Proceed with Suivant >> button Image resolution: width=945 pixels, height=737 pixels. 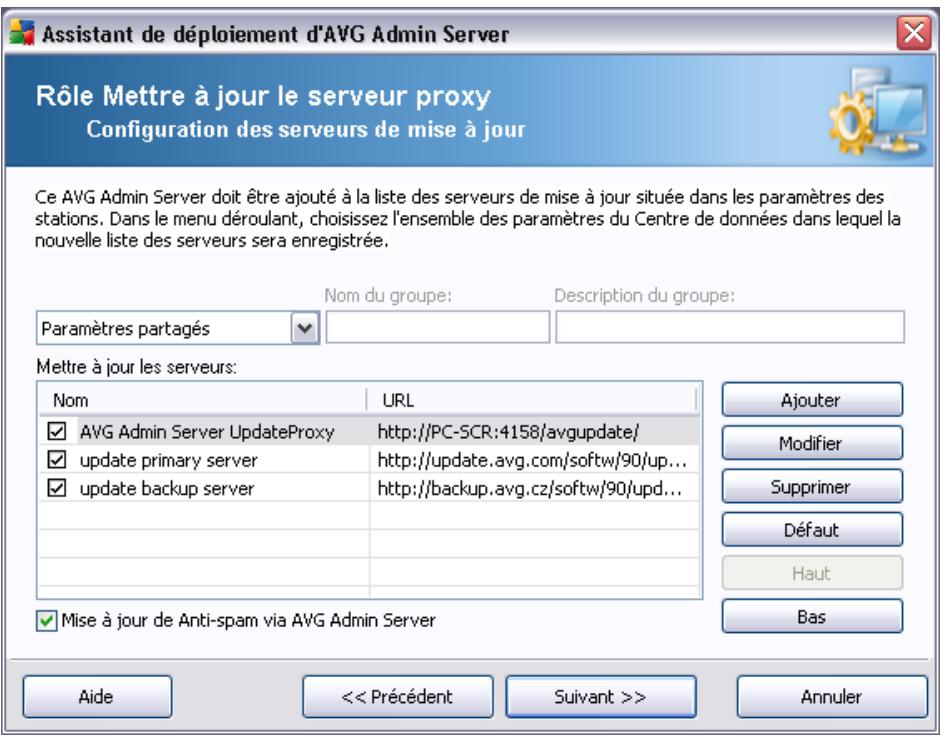[x=601, y=697]
